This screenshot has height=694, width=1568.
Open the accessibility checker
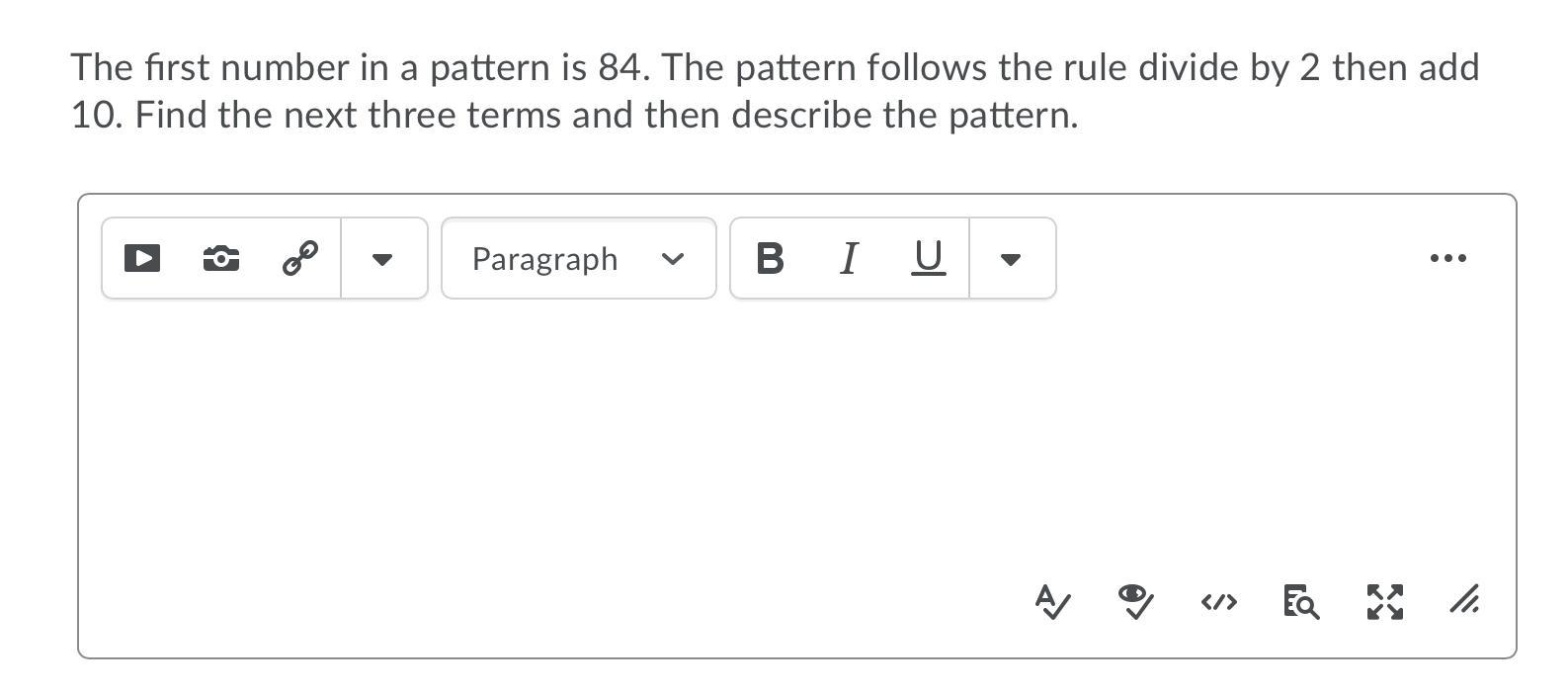point(1135,601)
